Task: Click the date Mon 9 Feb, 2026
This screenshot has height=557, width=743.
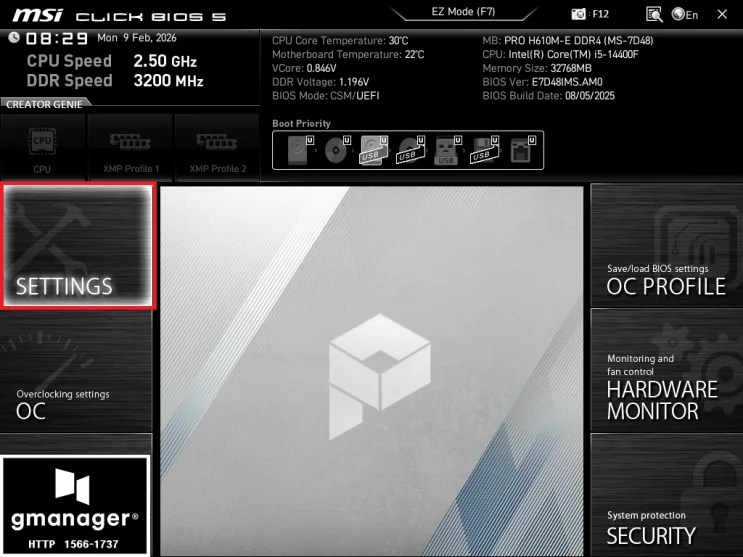Action: (x=136, y=38)
